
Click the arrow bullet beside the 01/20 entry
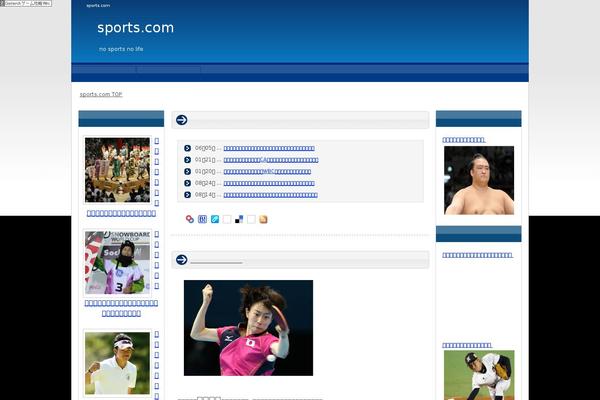[188, 171]
